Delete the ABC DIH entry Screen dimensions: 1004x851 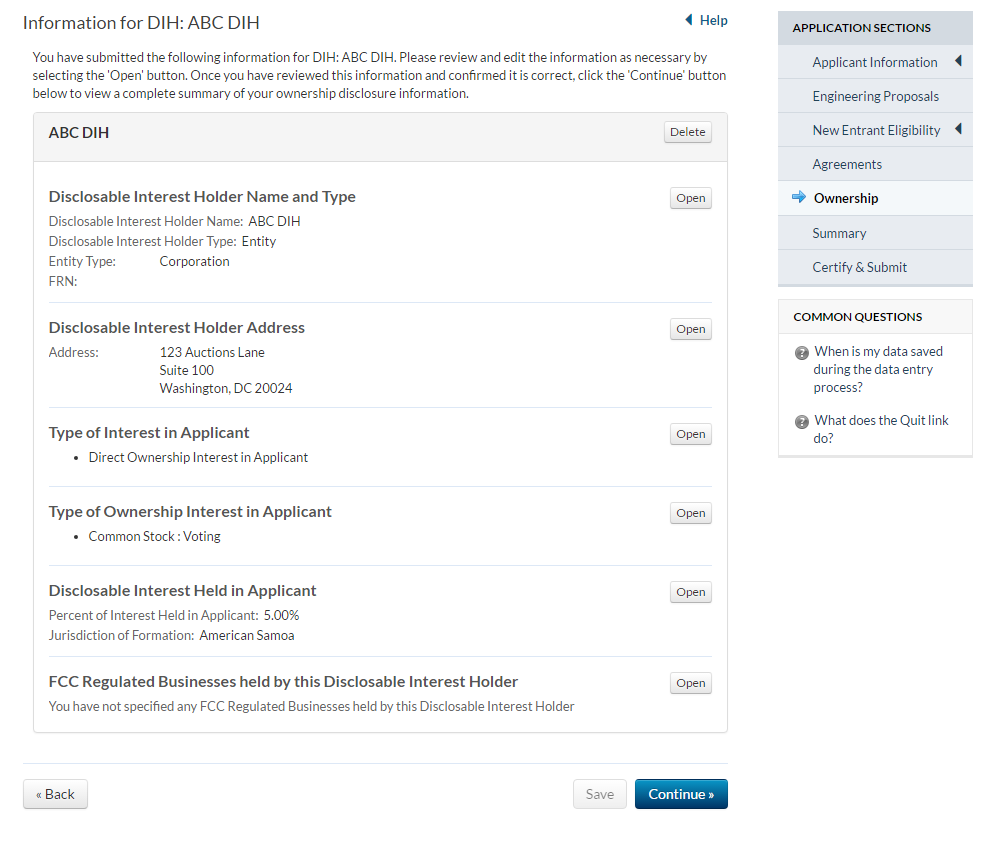click(687, 132)
